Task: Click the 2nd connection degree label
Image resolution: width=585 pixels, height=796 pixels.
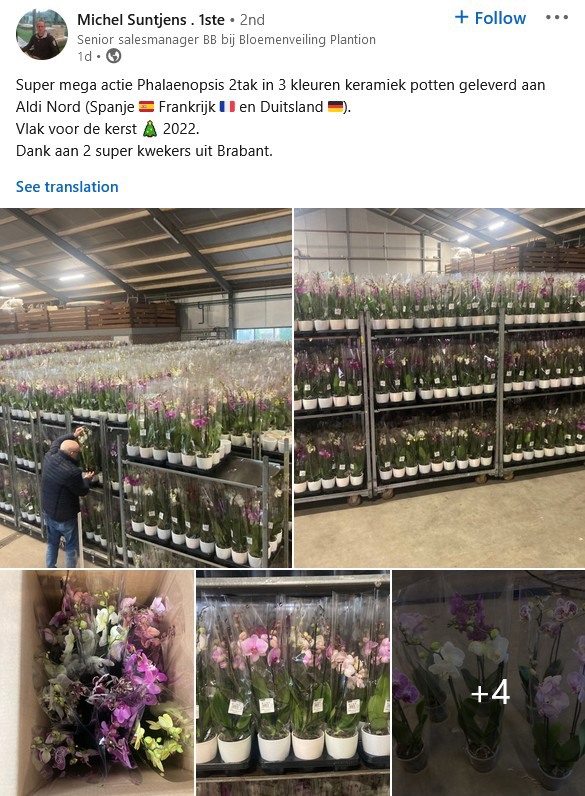Action: click(252, 20)
